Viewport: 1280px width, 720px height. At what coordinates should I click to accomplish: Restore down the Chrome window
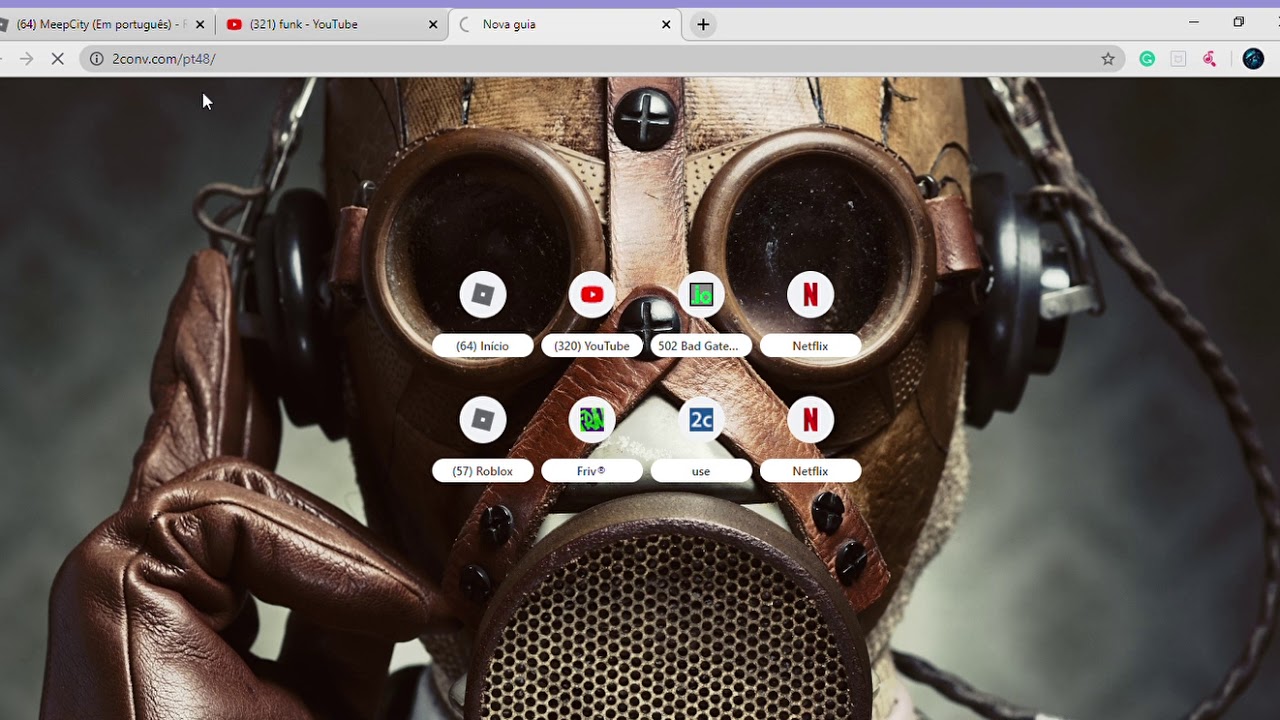(1238, 22)
